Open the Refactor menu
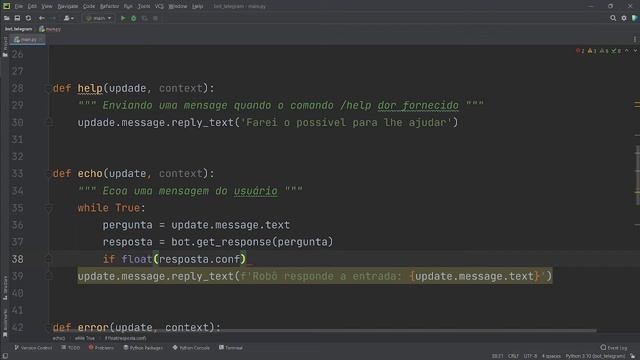This screenshot has height=360, width=640. point(109,6)
